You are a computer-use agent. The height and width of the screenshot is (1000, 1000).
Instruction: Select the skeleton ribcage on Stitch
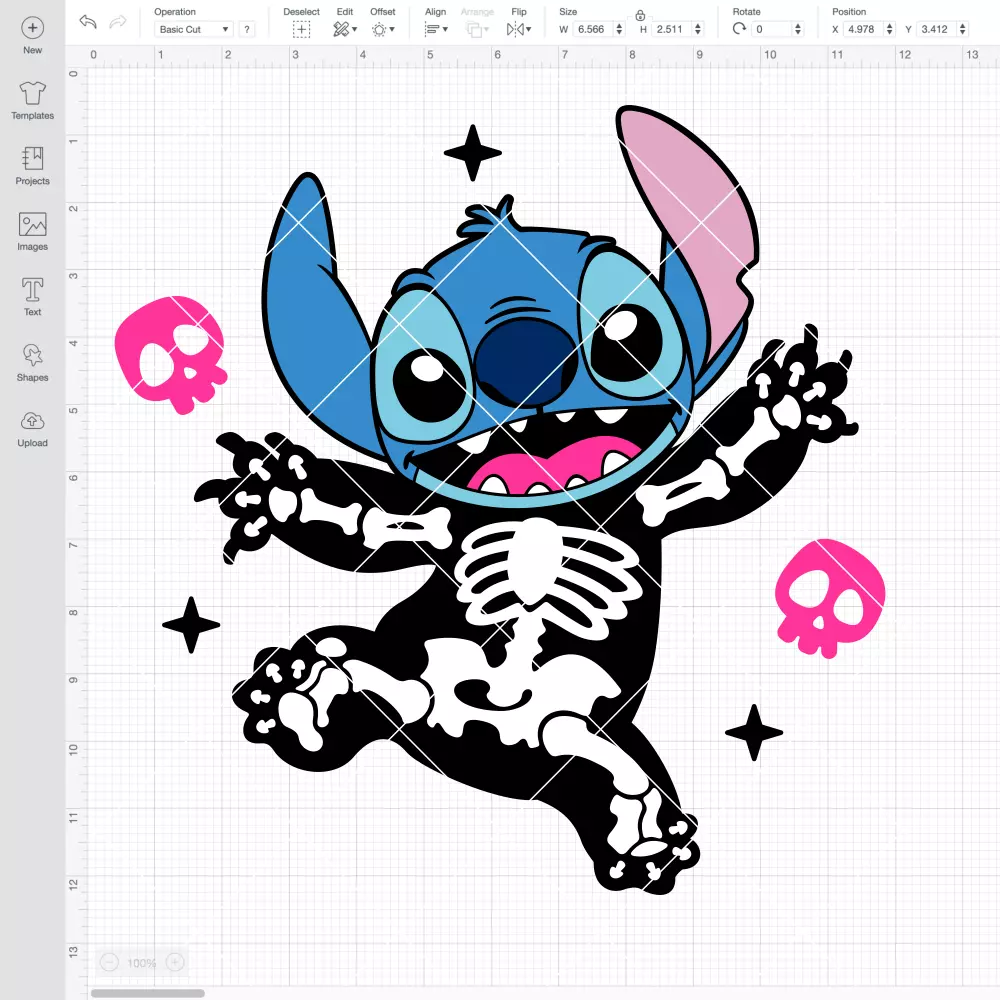[x=547, y=577]
